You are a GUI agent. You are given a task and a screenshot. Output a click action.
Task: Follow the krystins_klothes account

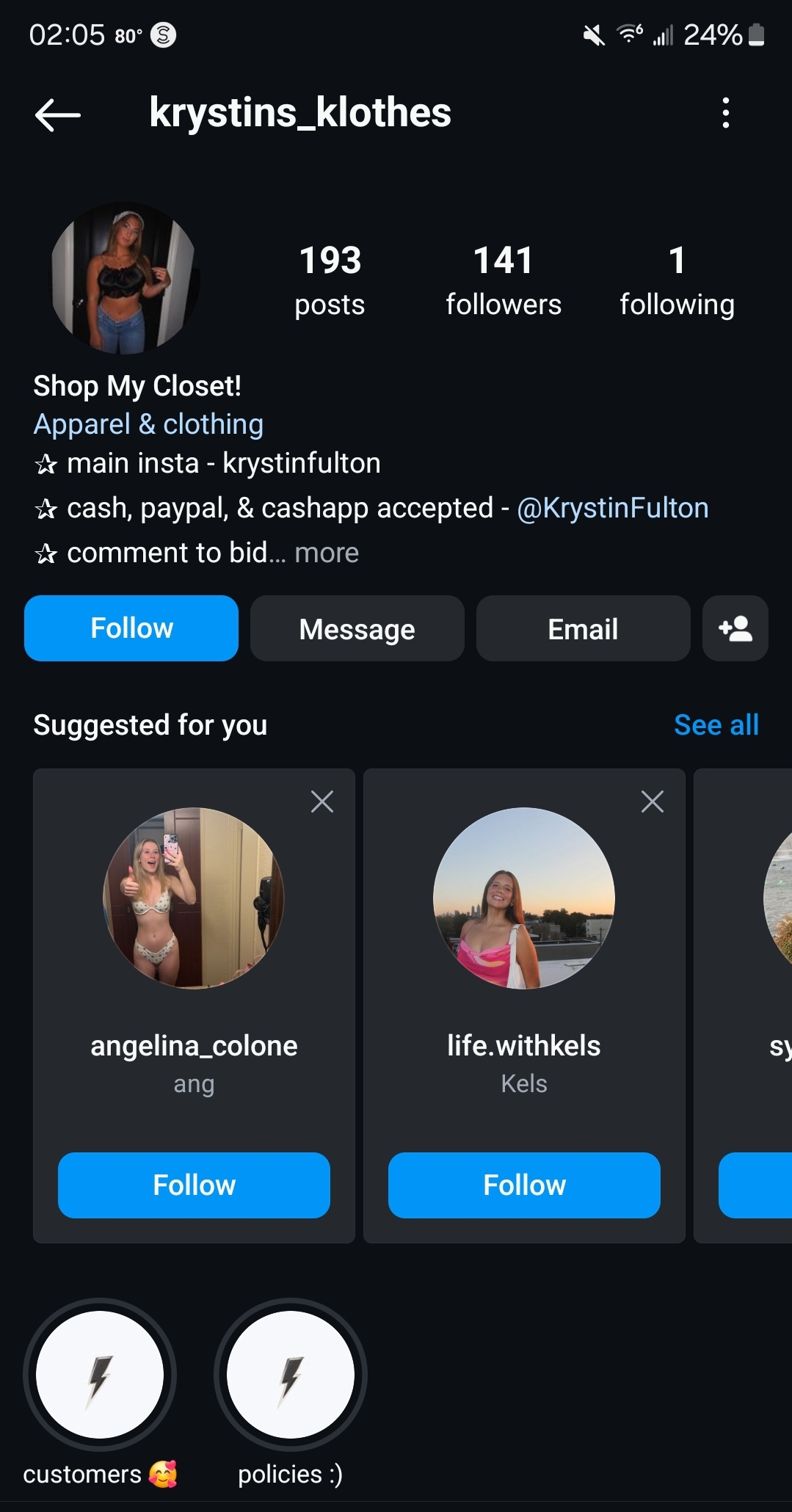pos(131,628)
